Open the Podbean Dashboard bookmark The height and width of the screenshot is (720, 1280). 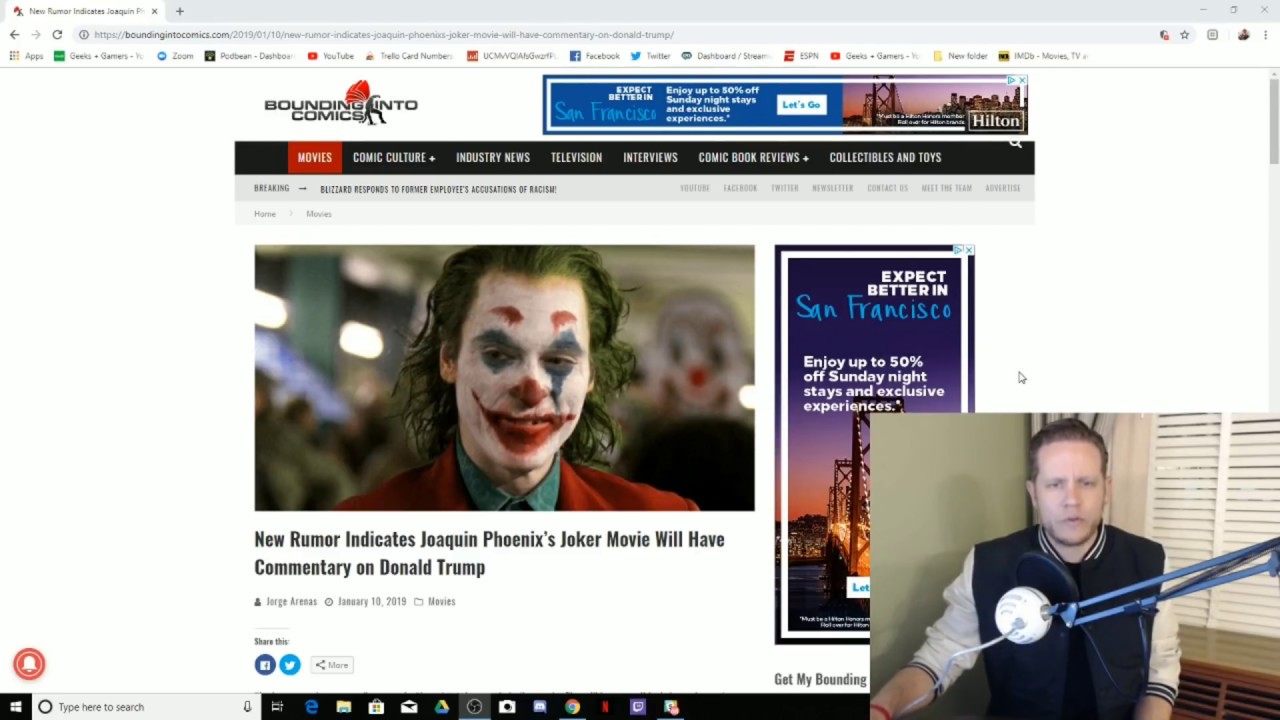249,56
